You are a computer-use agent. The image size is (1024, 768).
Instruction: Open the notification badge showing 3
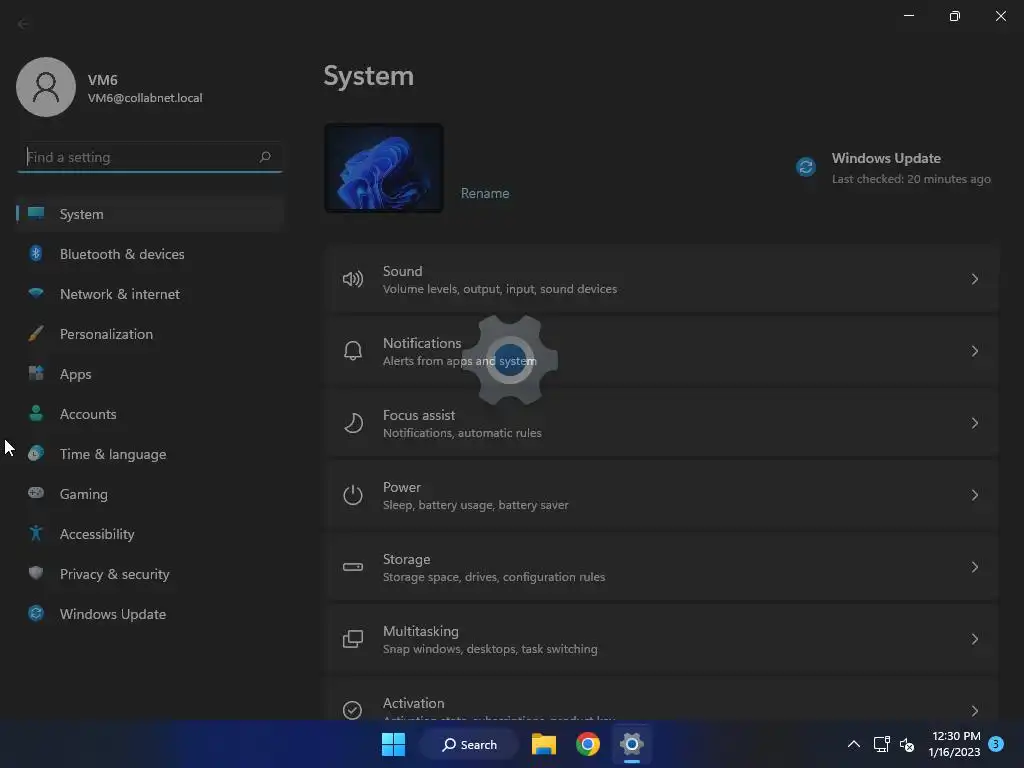coord(996,743)
